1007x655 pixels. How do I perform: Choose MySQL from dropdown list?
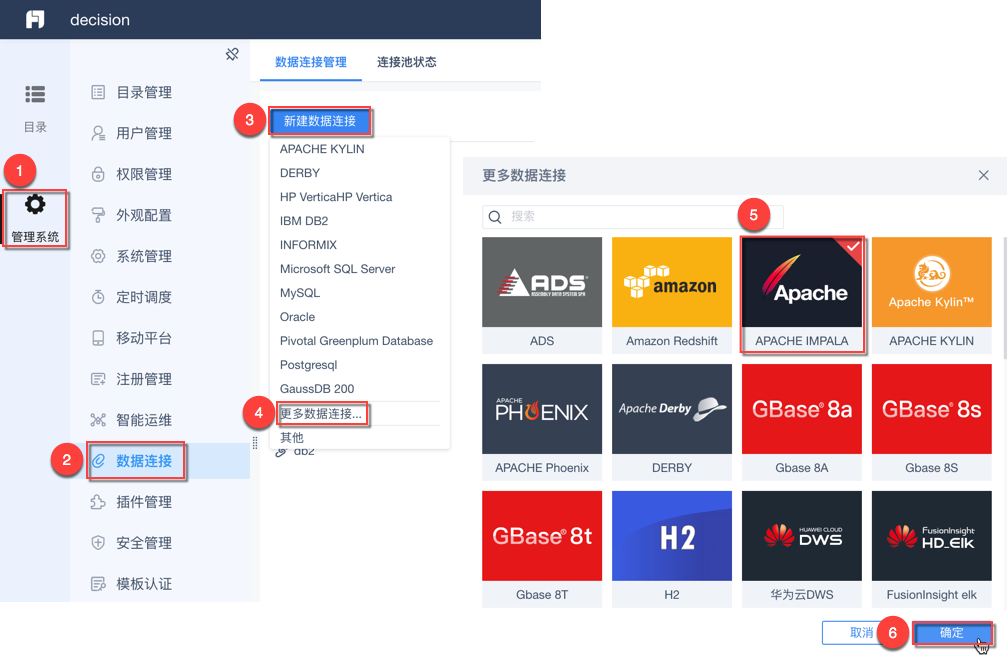click(x=300, y=293)
